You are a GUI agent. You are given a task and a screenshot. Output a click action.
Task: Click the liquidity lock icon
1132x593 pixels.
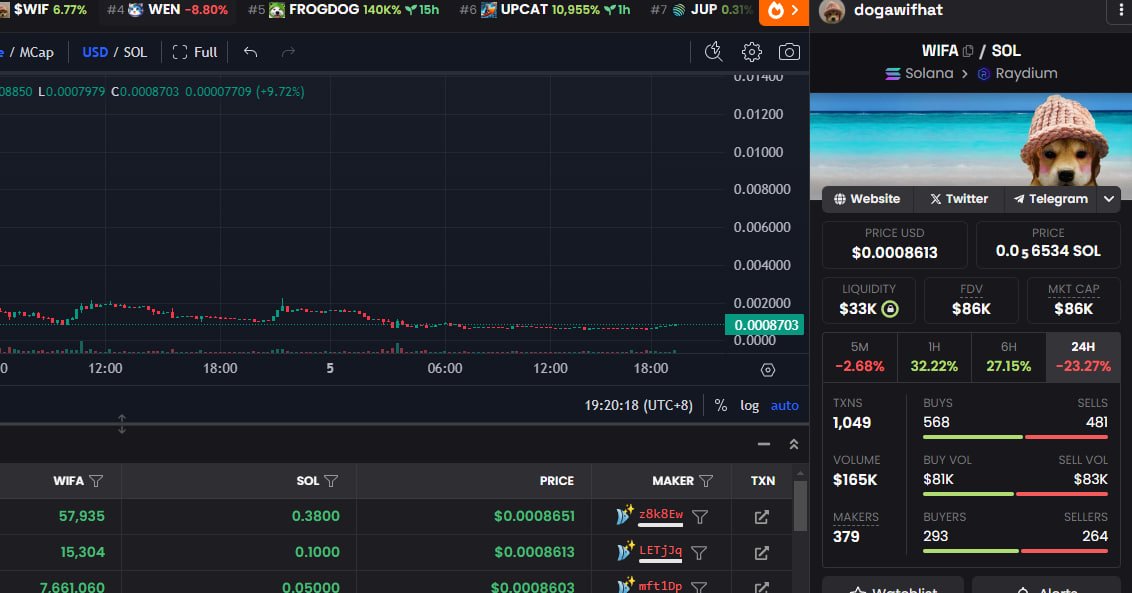coord(890,309)
